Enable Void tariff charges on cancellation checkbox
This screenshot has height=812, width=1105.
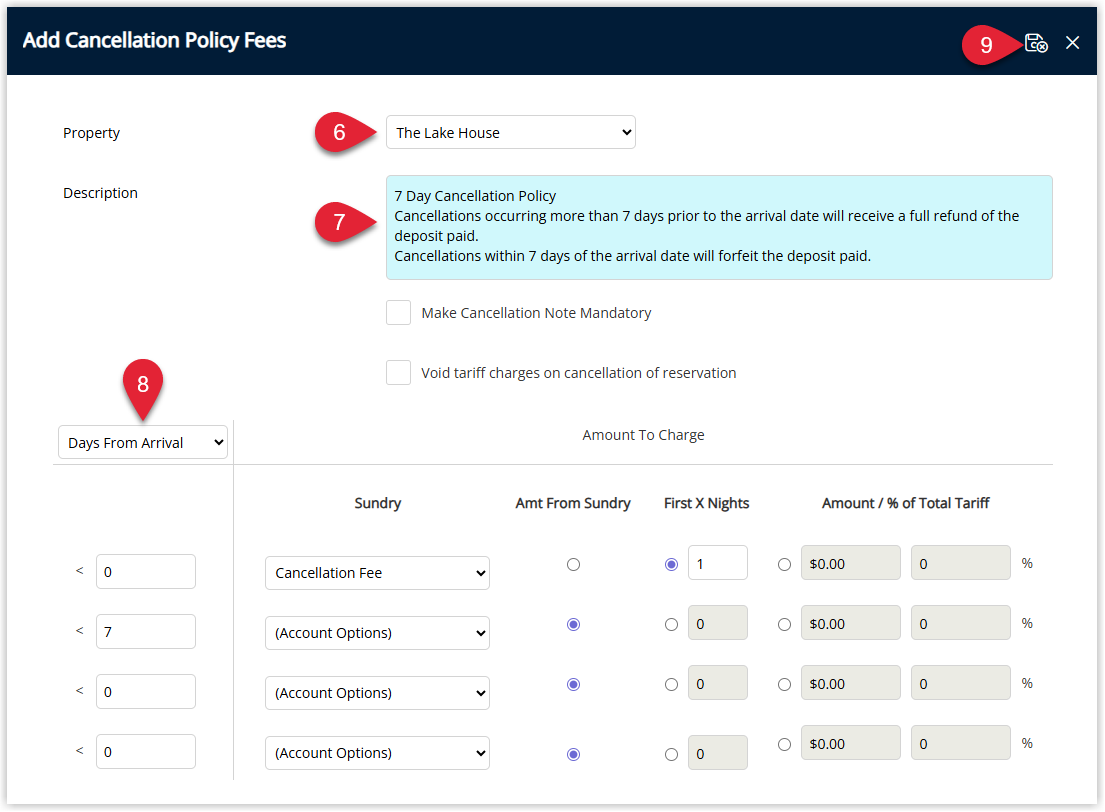pyautogui.click(x=398, y=372)
